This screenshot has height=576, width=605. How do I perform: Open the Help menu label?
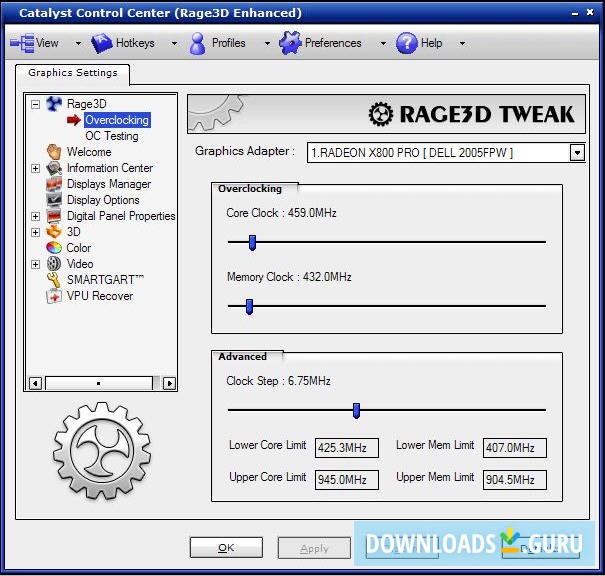(x=431, y=43)
